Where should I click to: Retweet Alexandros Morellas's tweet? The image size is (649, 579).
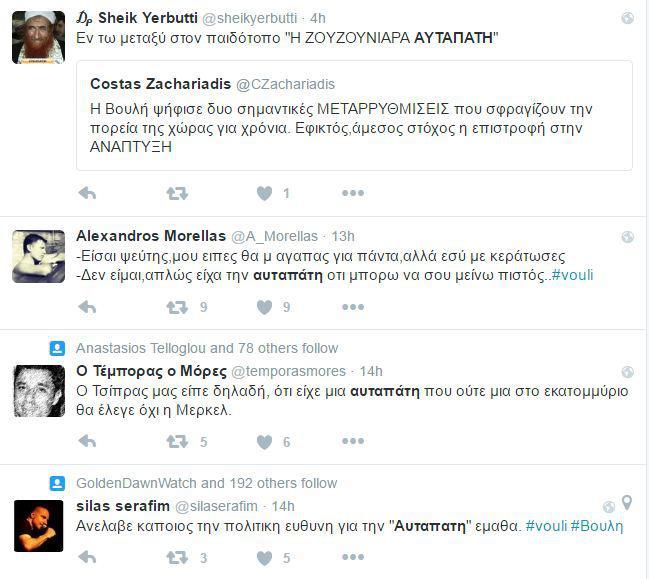point(177,308)
